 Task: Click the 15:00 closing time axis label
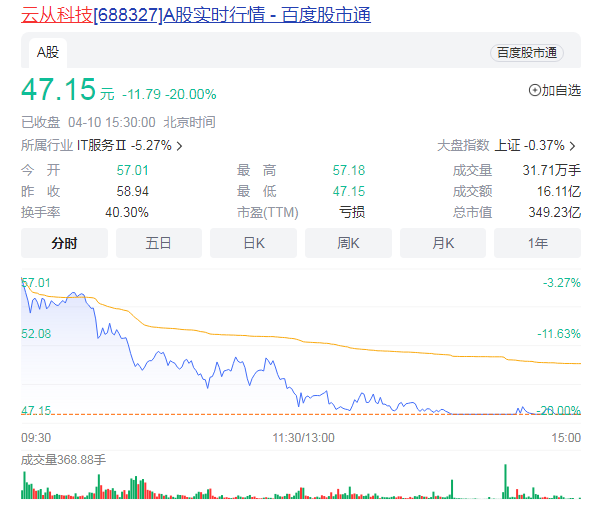click(566, 437)
